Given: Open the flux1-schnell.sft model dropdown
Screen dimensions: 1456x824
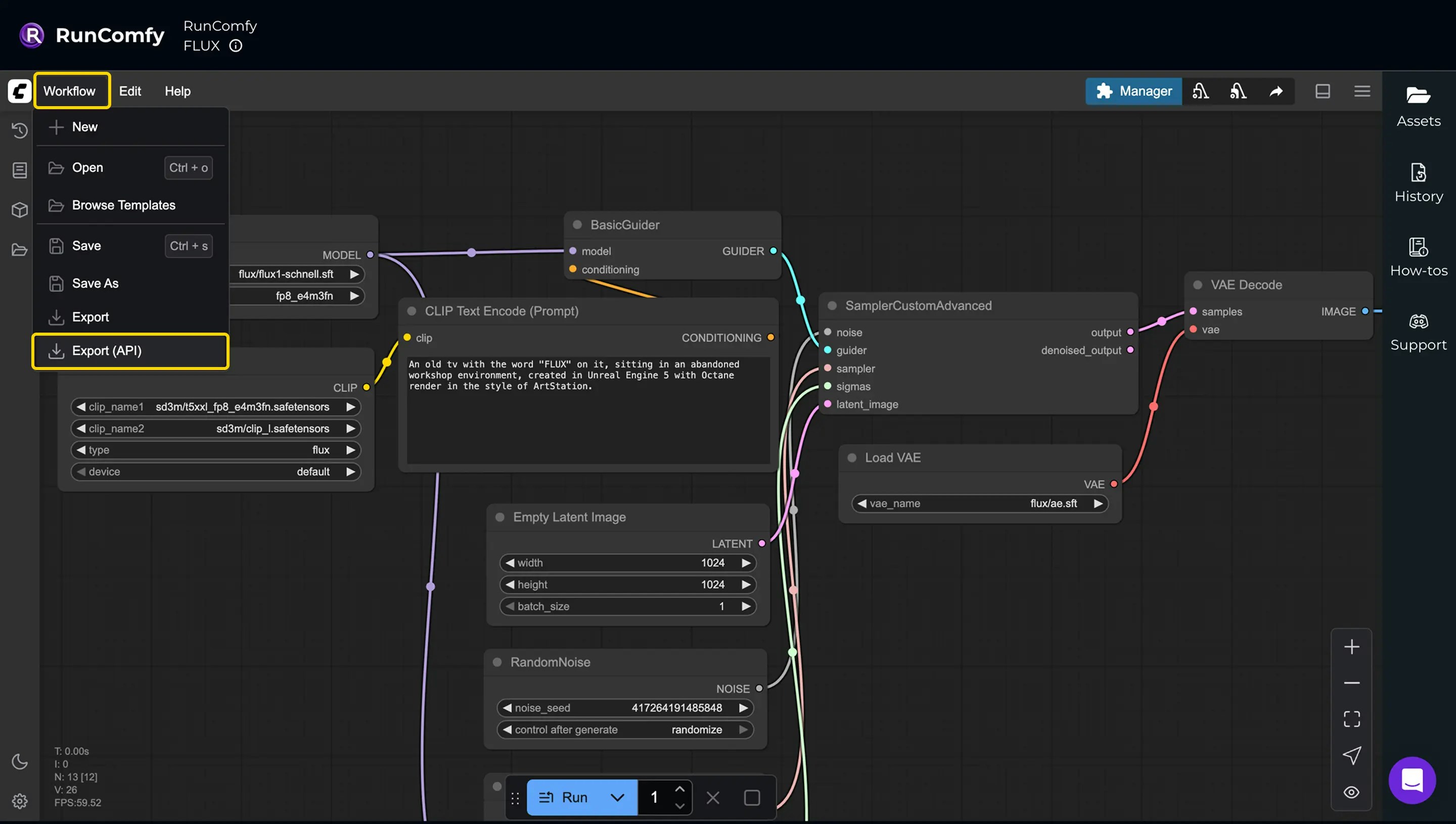Looking at the screenshot, I should click(x=297, y=274).
